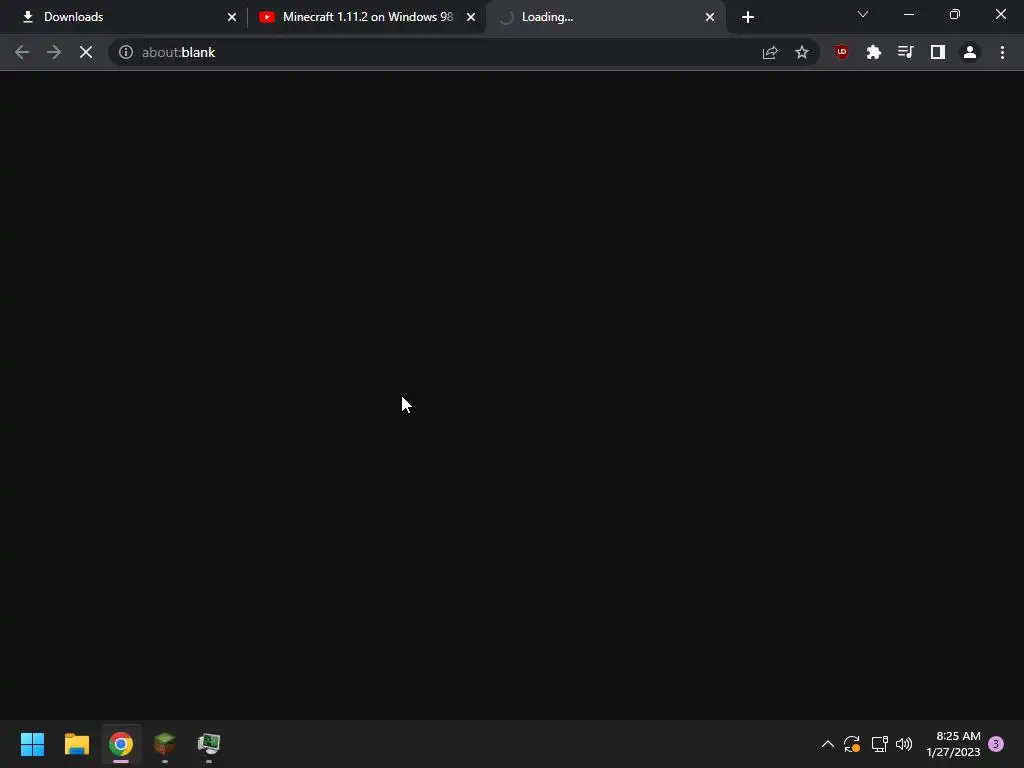This screenshot has width=1024, height=768.
Task: Open the Windows Start menu
Action: tap(33, 744)
